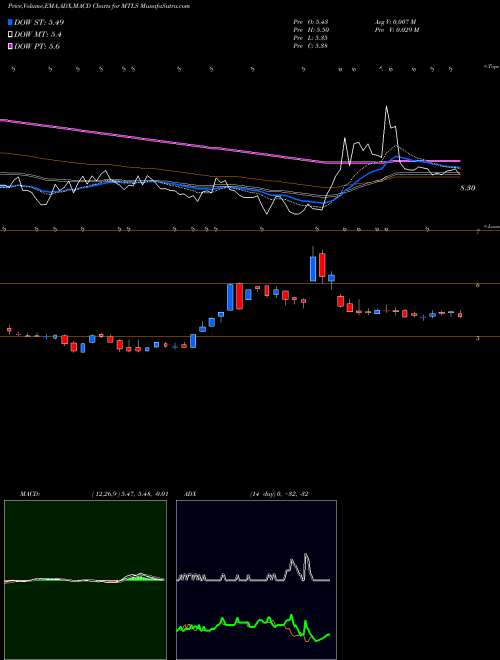Open the green MACD indicator panel

click(x=85, y=580)
